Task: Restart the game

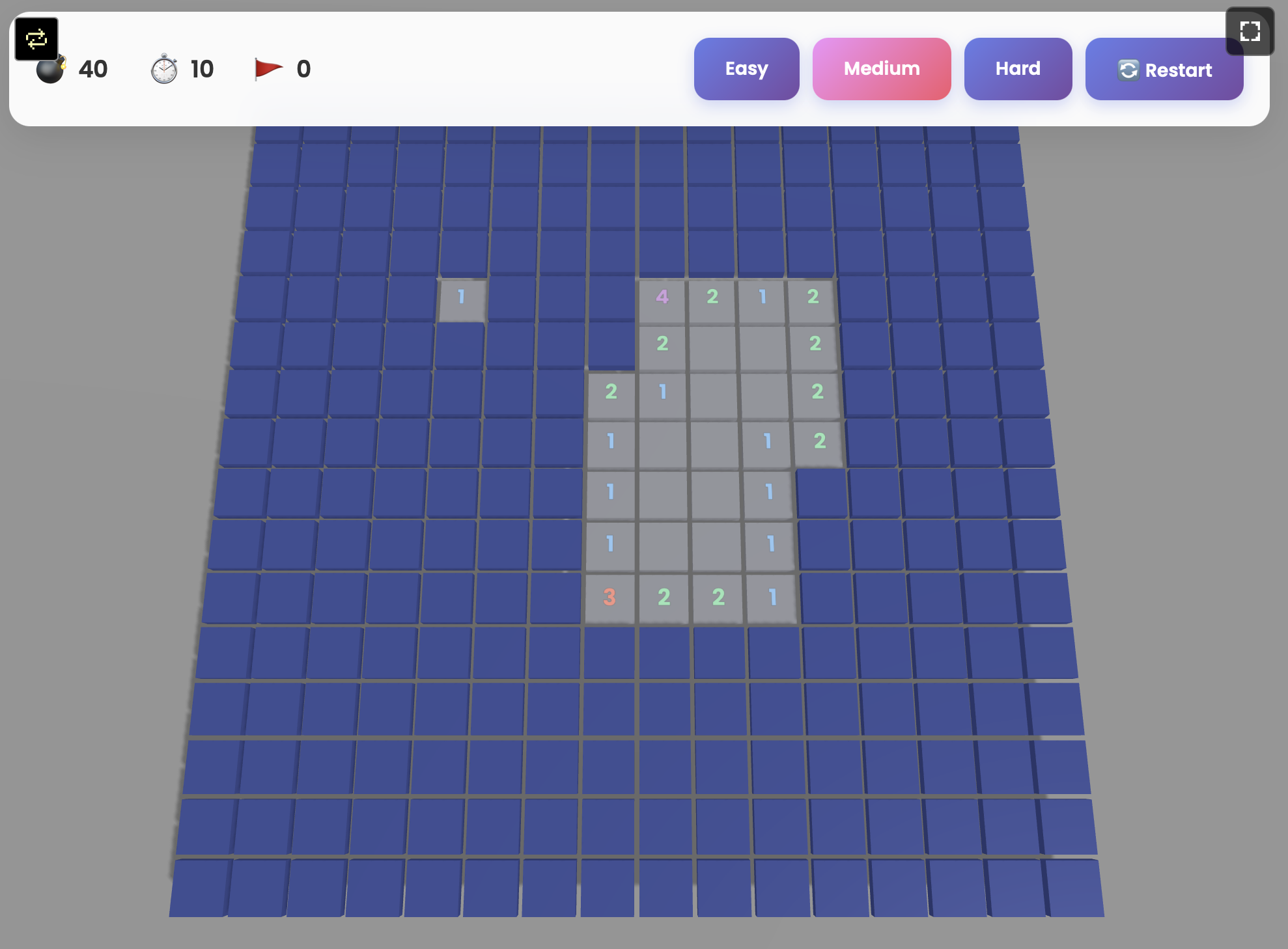Action: pyautogui.click(x=1164, y=69)
